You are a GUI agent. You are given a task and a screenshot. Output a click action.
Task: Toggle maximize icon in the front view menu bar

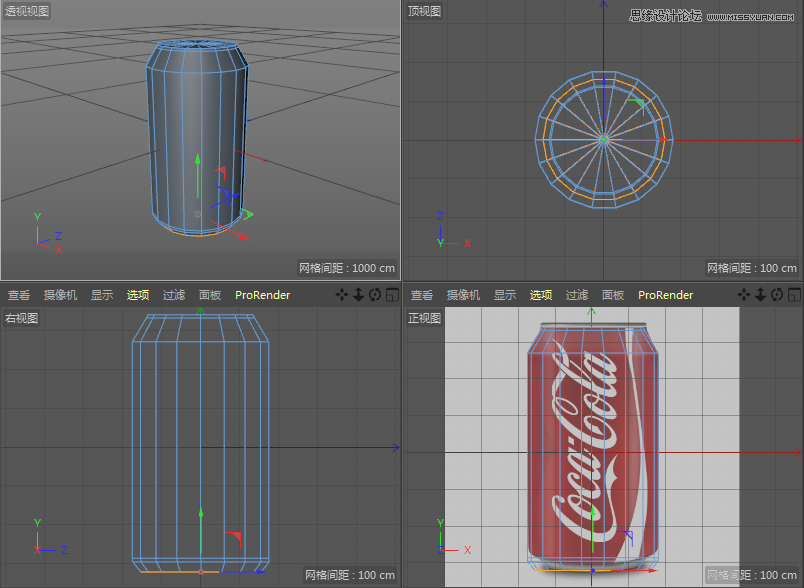794,295
